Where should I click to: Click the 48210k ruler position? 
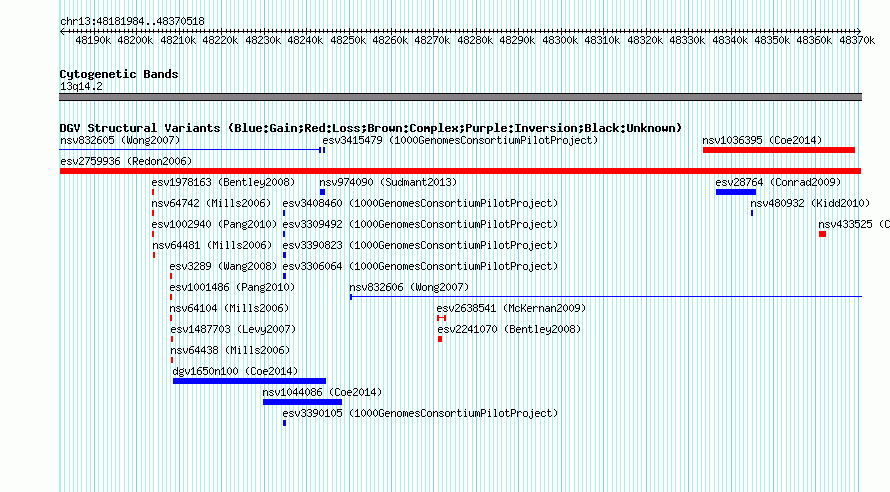click(178, 40)
